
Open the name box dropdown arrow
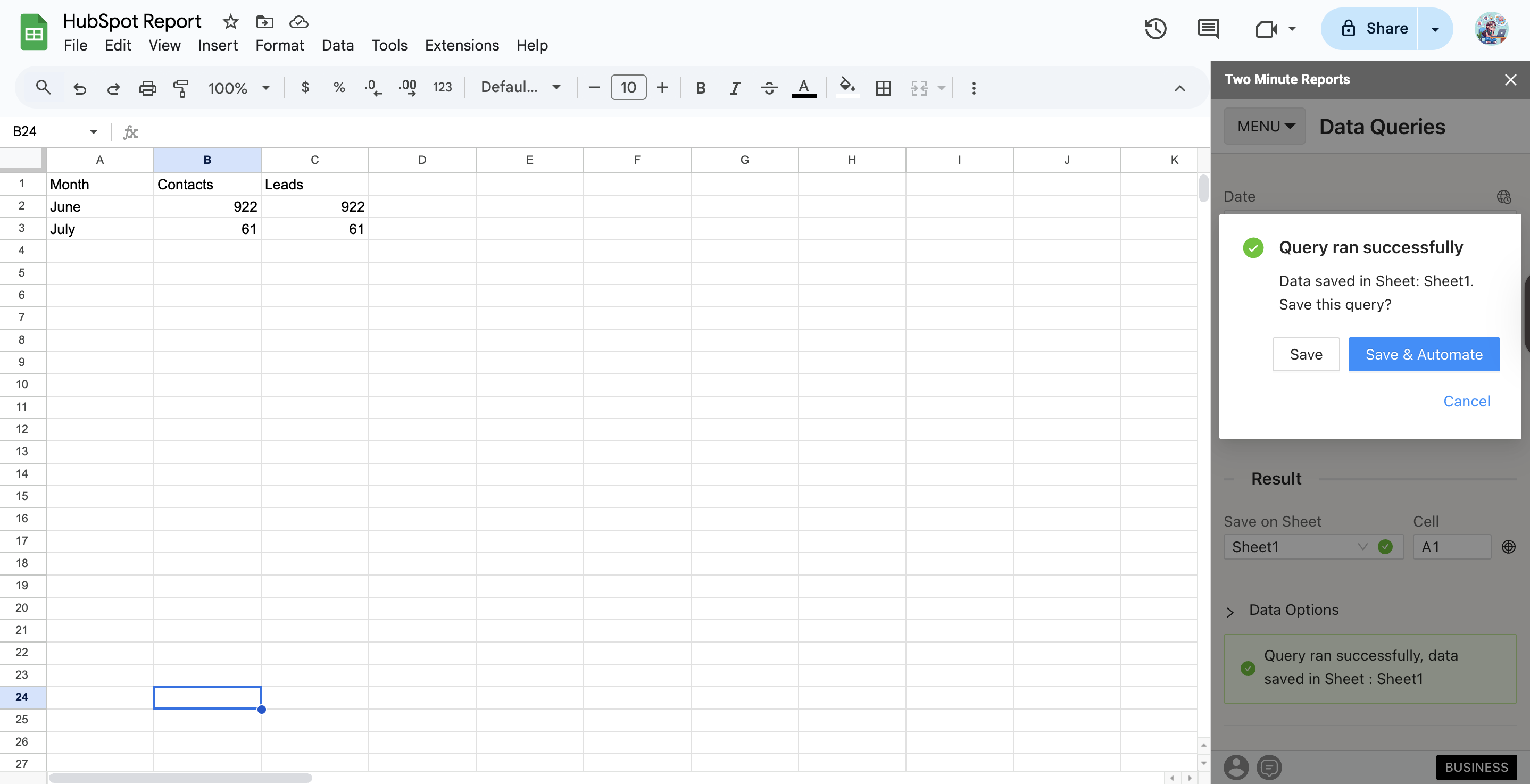[93, 131]
